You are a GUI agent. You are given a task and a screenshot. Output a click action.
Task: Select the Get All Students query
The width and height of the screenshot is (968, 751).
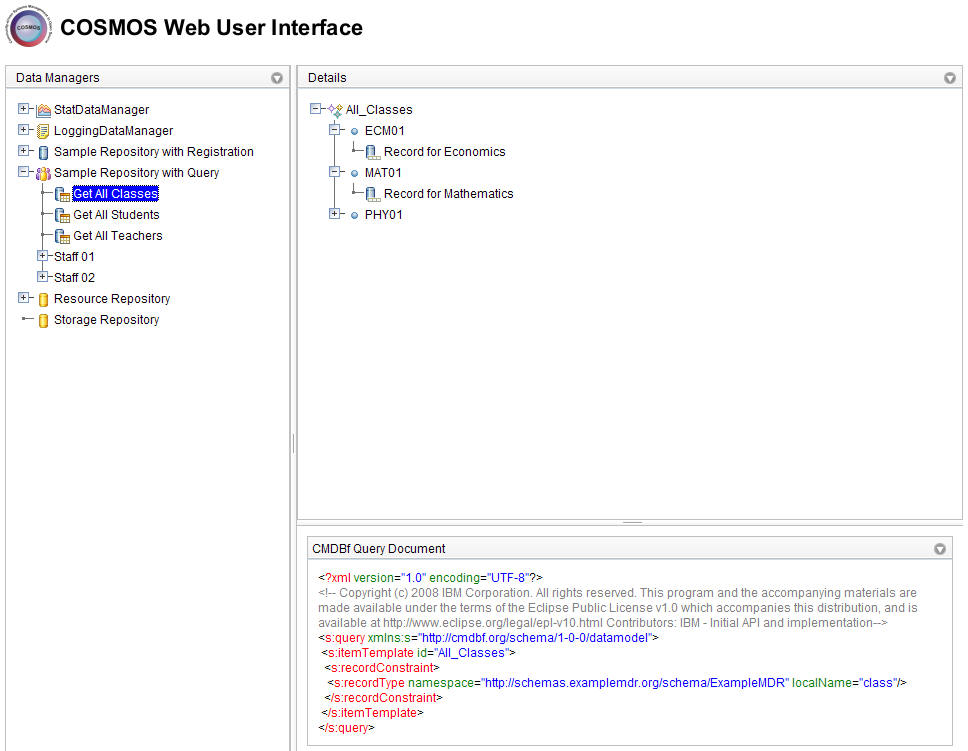pos(116,215)
